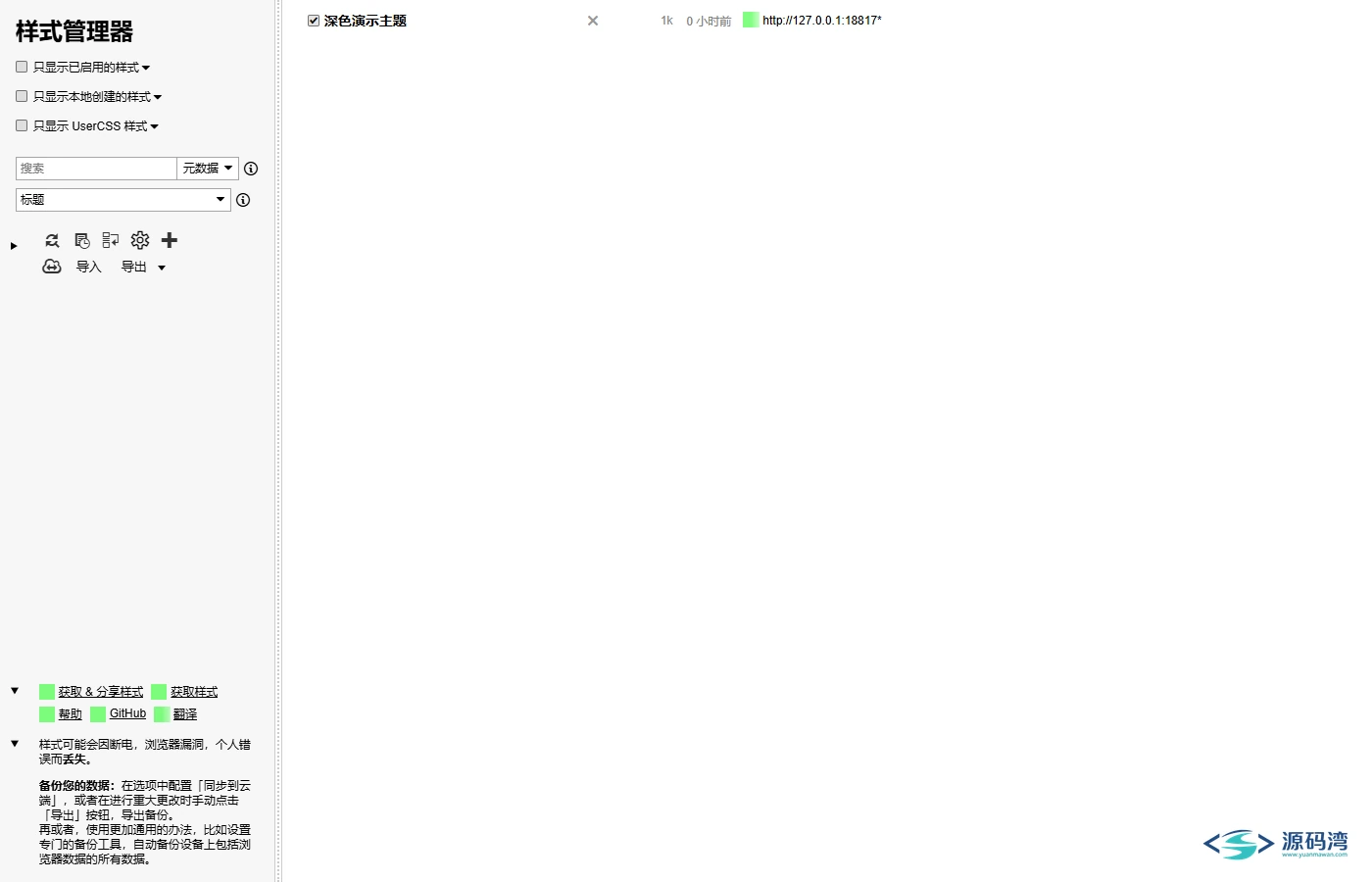Image resolution: width=1372 pixels, height=882 pixels.
Task: Click the green icon before the GitHub link
Action: pyautogui.click(x=98, y=714)
